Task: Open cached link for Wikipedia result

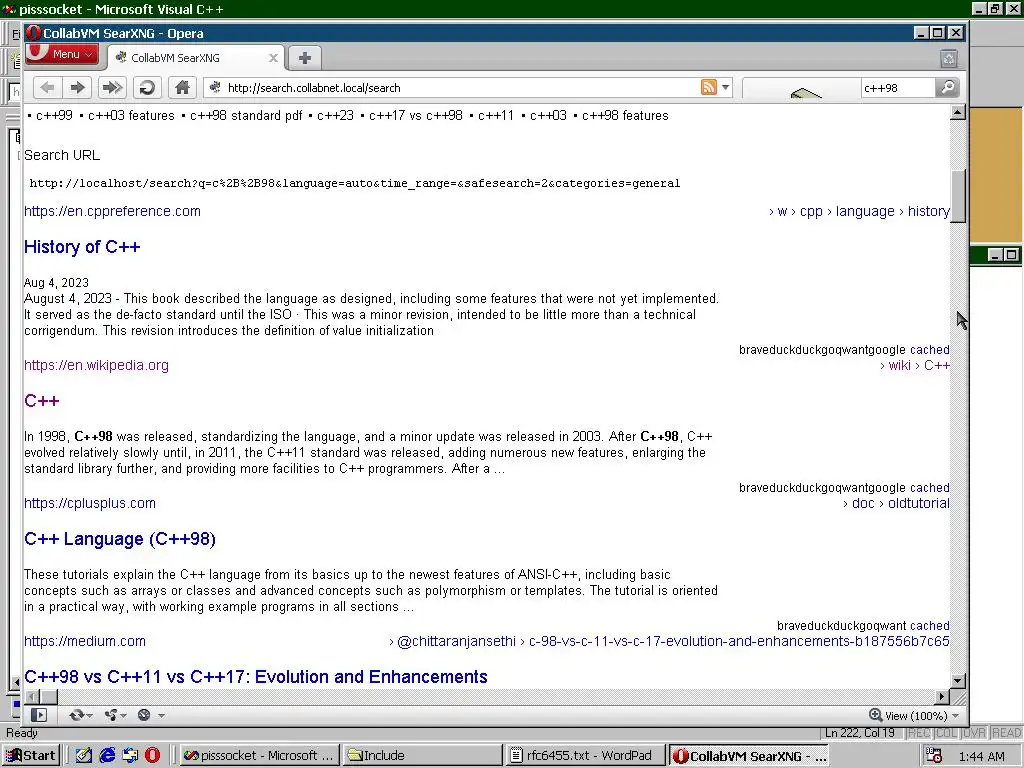Action: [929, 487]
